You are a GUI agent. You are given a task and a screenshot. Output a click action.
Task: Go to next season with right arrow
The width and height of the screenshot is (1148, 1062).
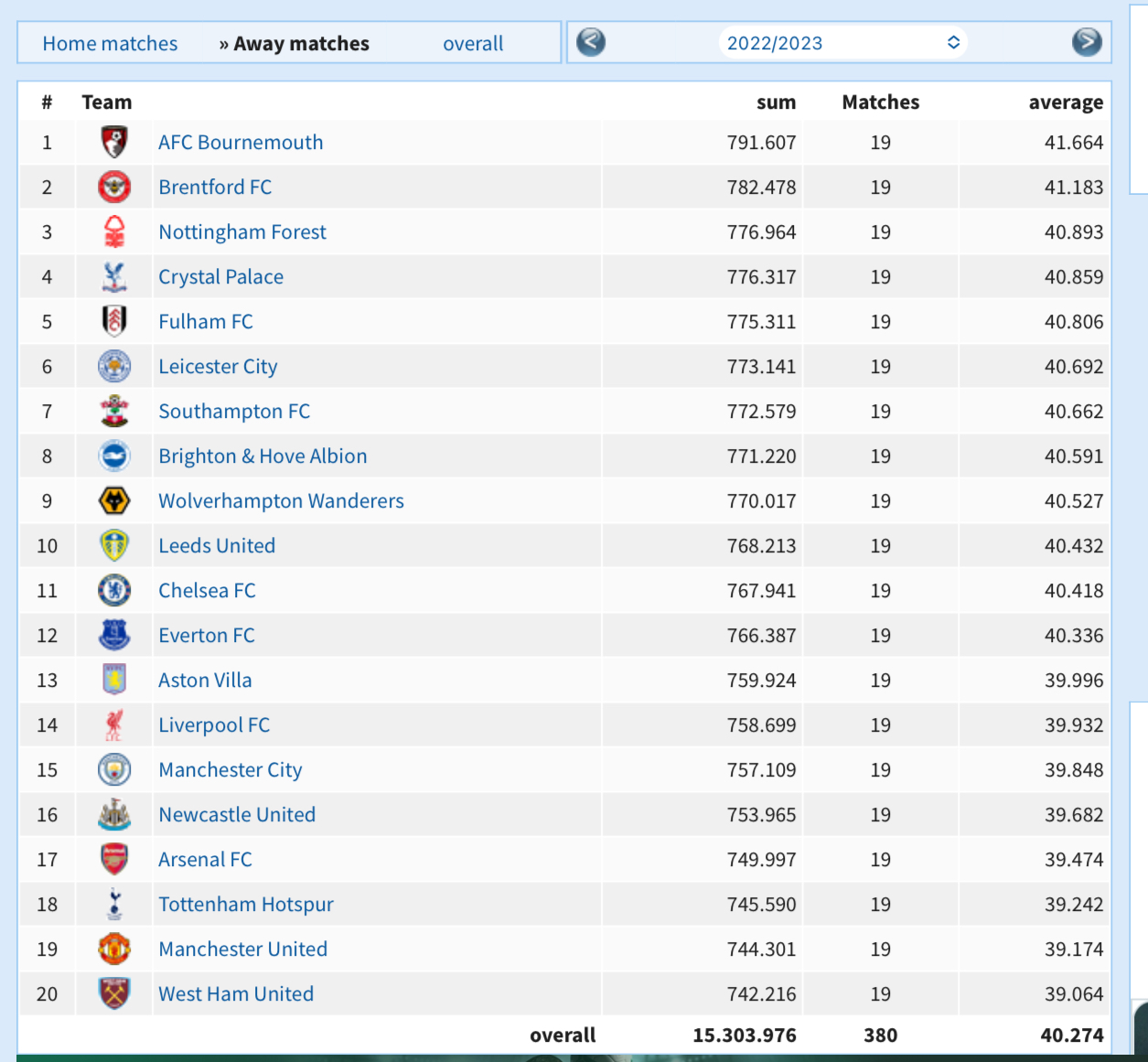1087,42
